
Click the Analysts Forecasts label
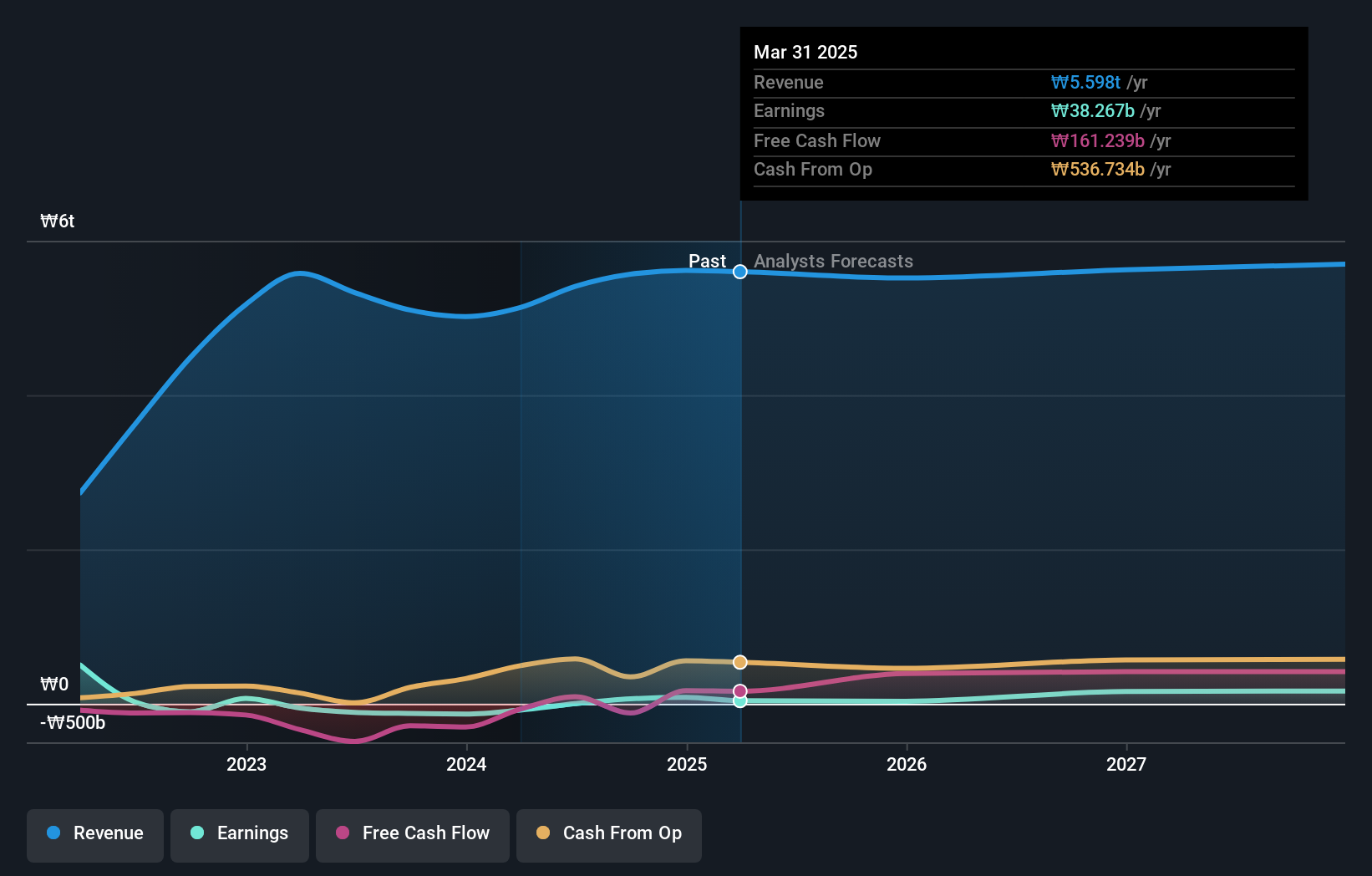(833, 262)
